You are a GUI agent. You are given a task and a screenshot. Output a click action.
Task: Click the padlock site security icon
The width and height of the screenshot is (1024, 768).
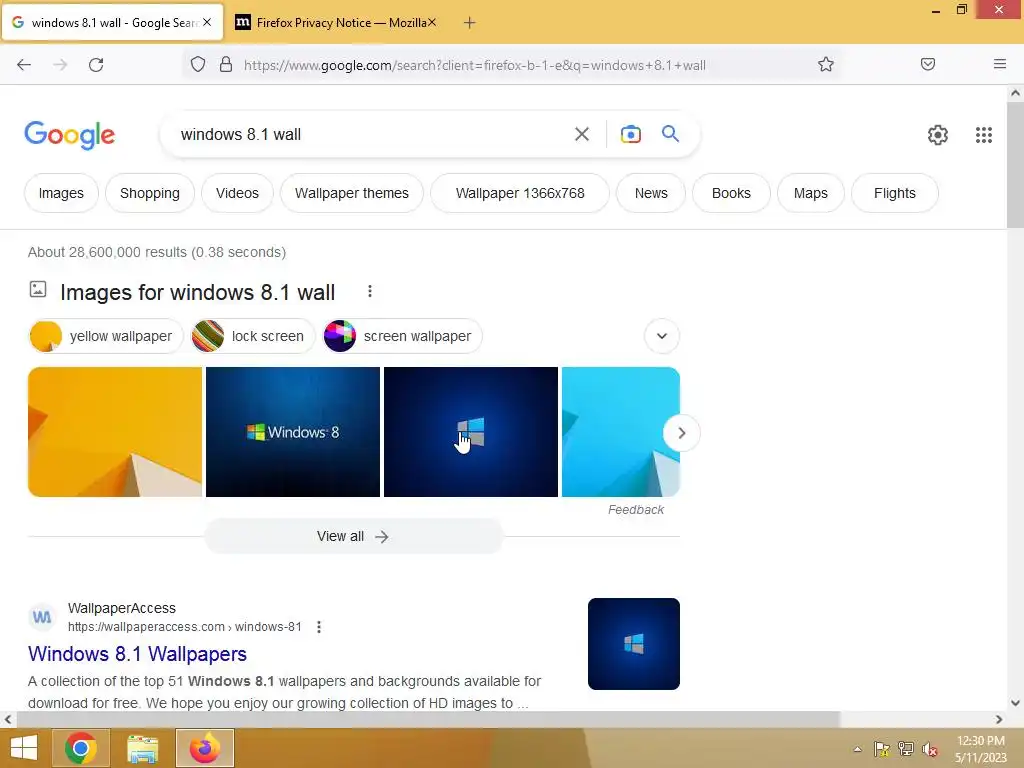226,65
